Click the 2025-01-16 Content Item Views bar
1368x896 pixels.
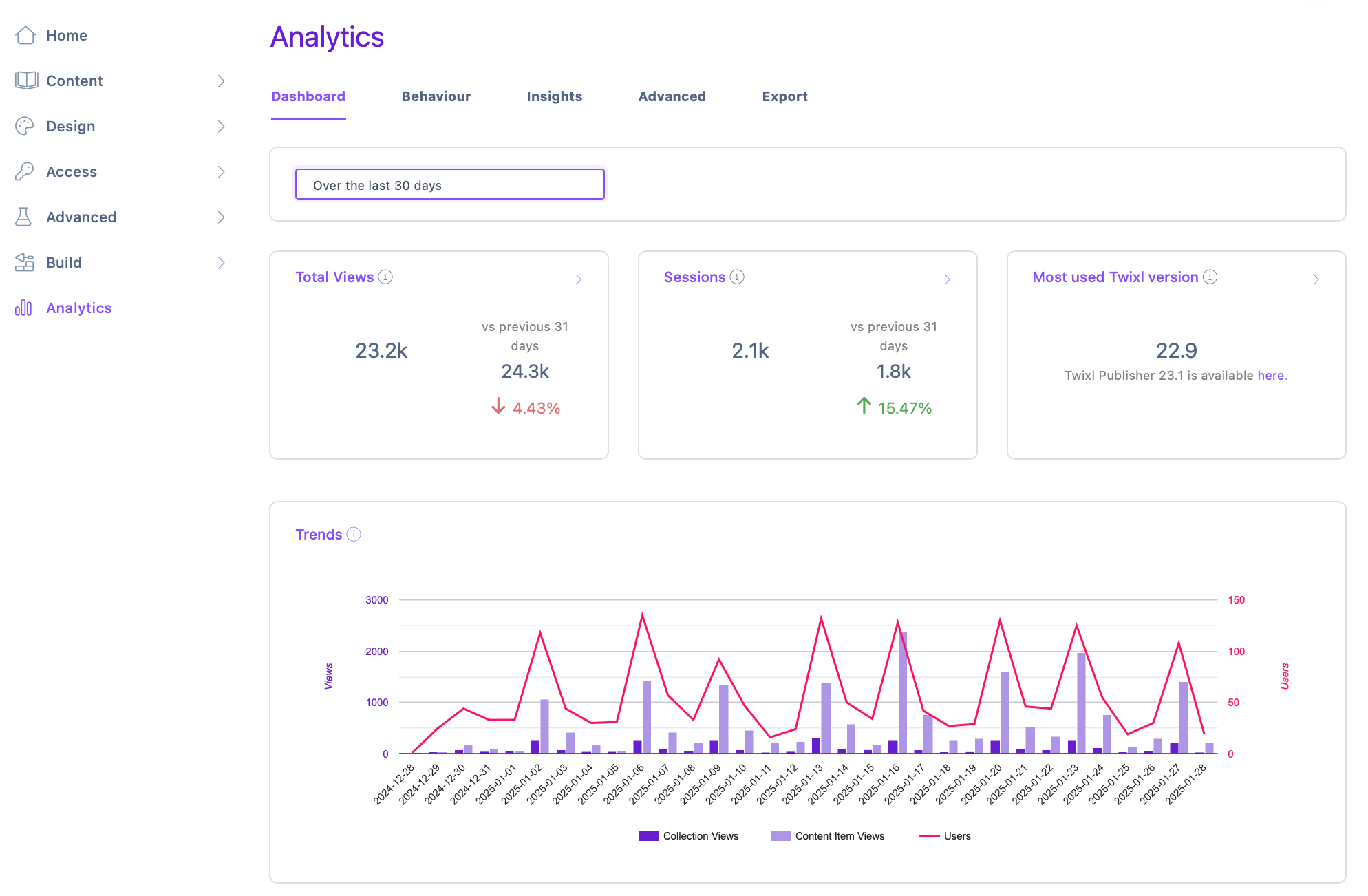pyautogui.click(x=903, y=693)
